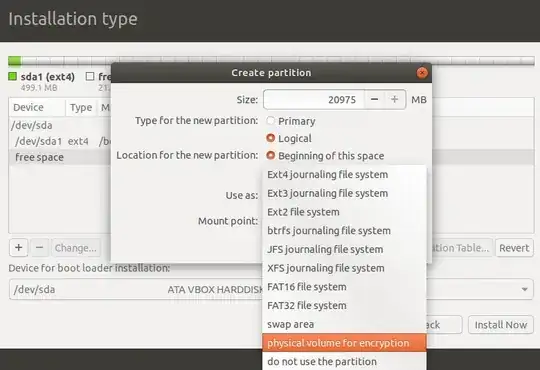Click the Type column header
Image resolution: width=540 pixels, height=370 pixels.
coord(81,107)
